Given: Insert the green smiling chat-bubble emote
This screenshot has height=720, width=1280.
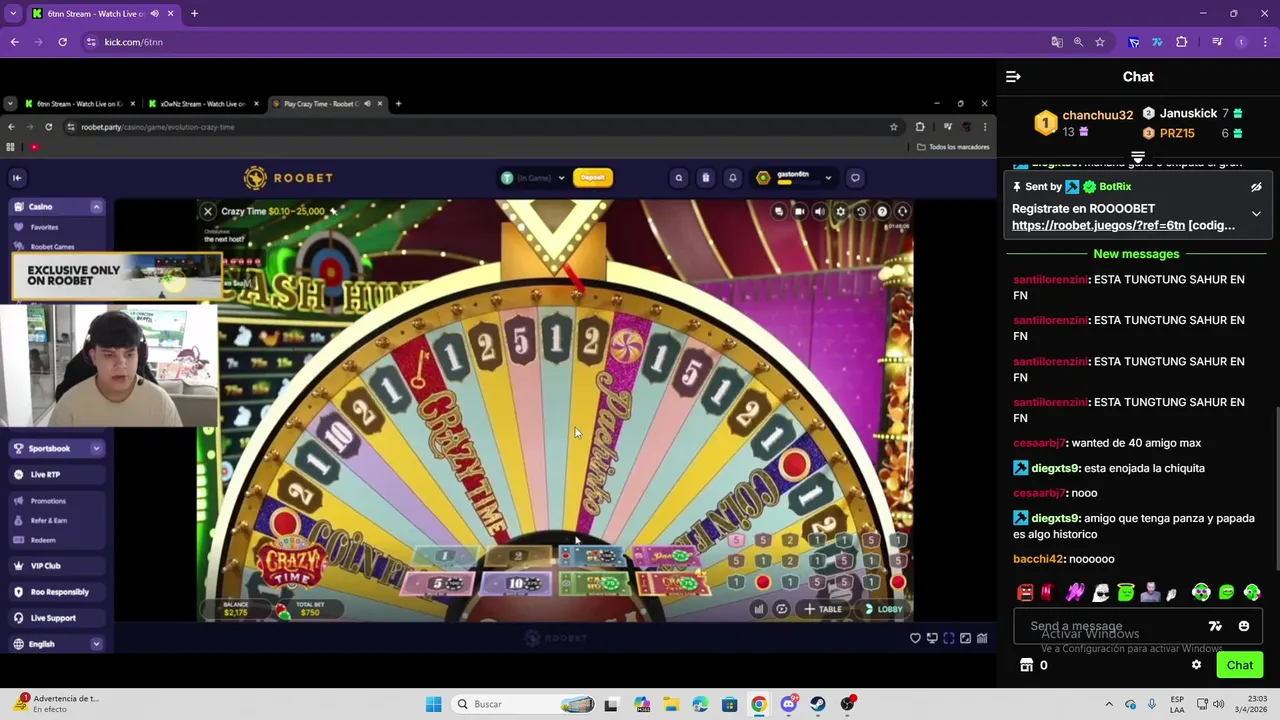Looking at the screenshot, I should (1226, 593).
